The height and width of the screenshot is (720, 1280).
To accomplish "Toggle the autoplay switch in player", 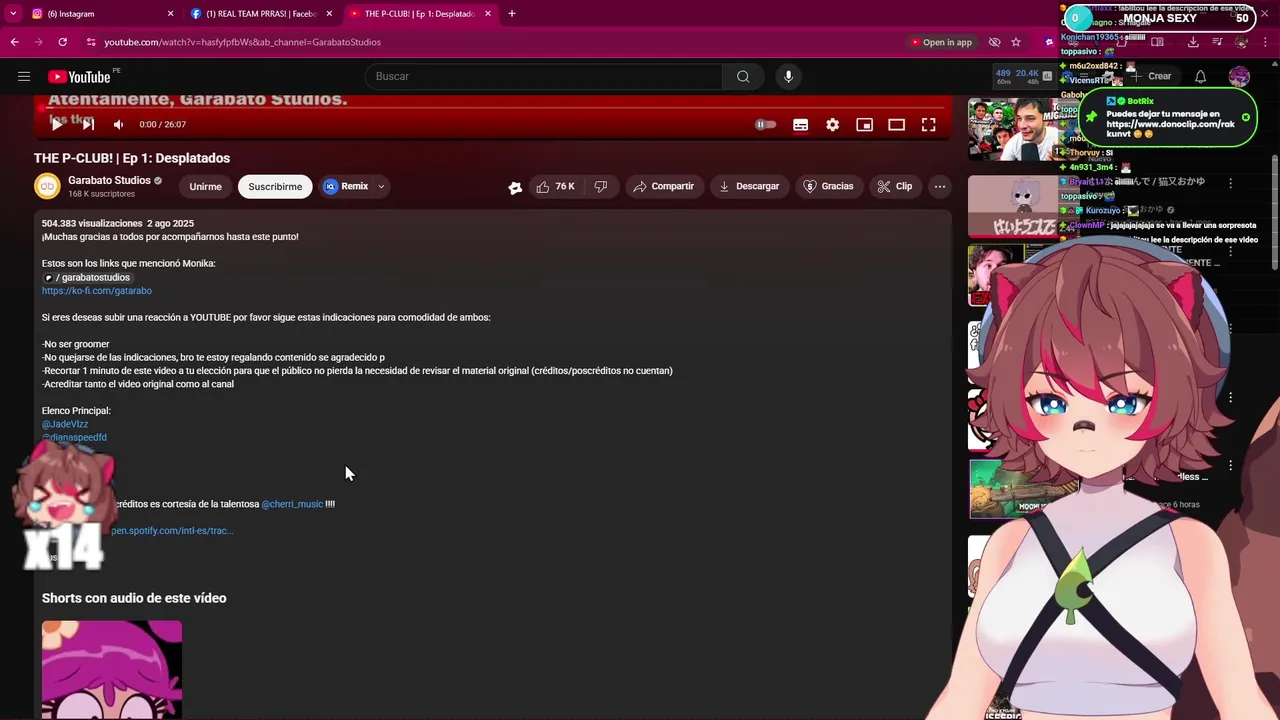I will (x=765, y=124).
